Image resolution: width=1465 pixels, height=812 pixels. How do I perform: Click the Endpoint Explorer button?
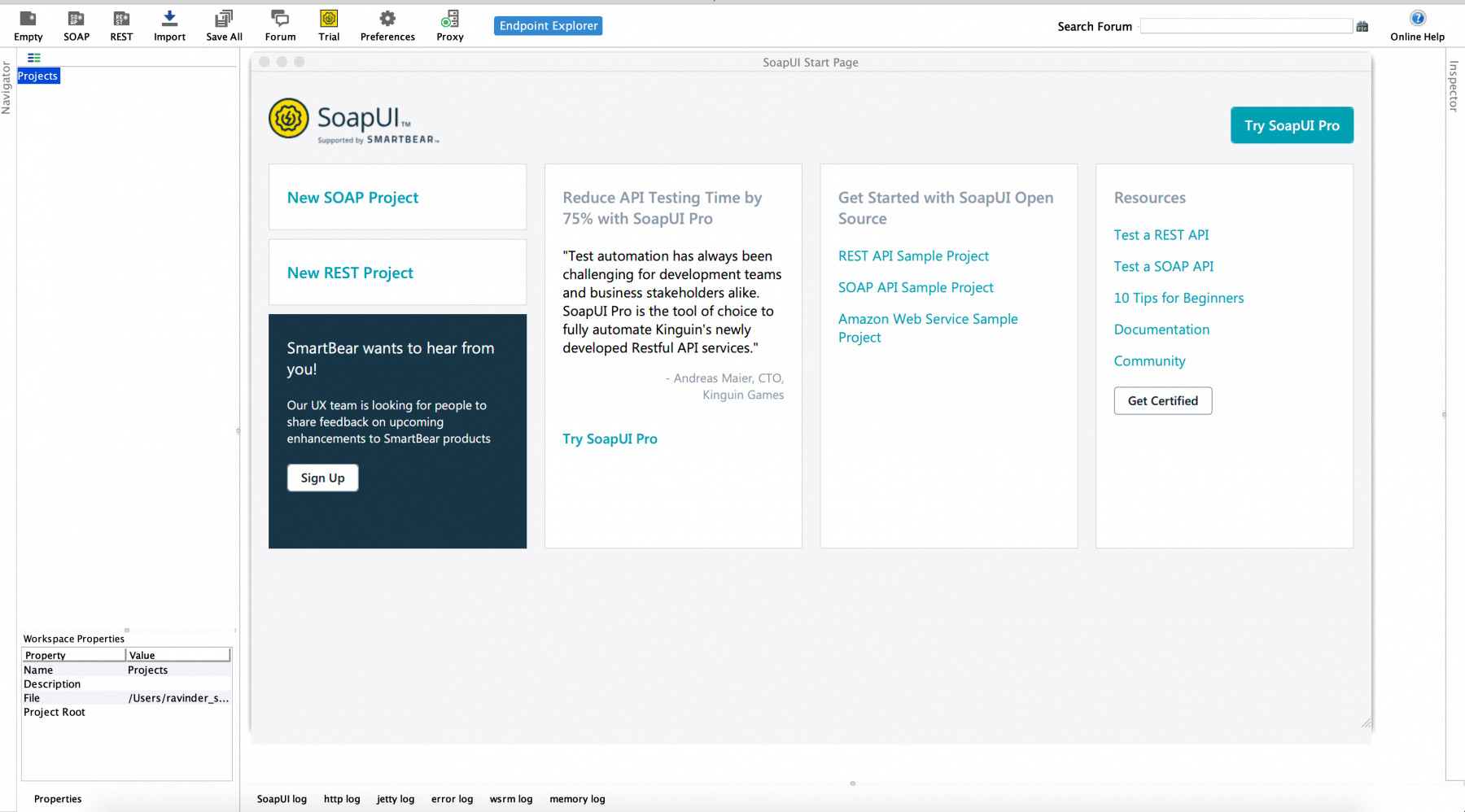[548, 26]
